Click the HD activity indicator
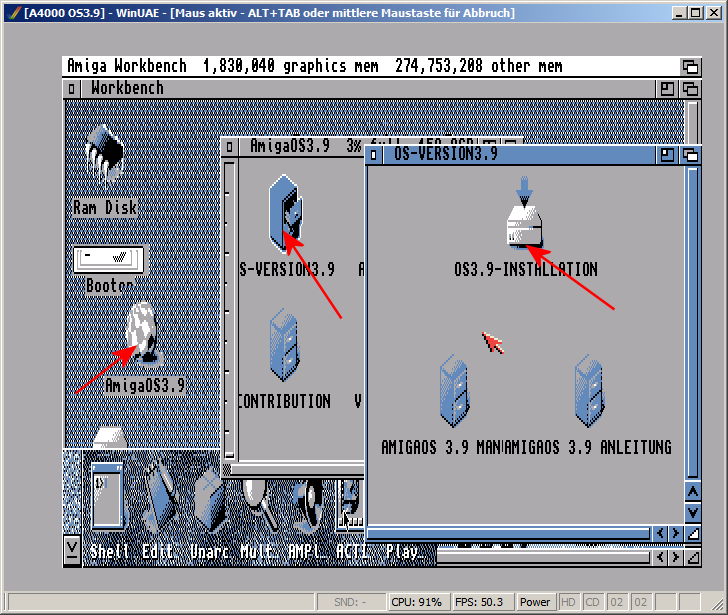 568,602
